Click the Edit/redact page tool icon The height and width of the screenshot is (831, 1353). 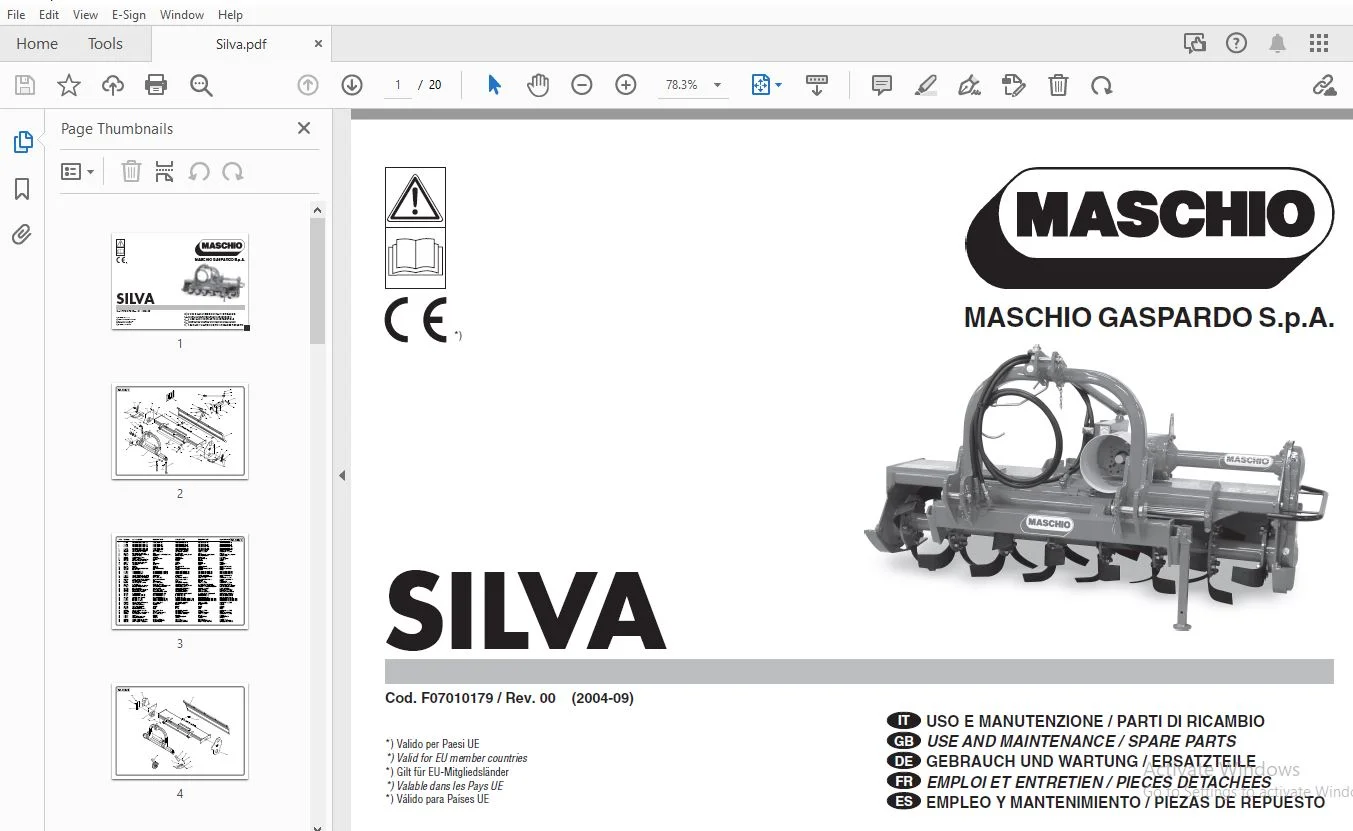1014,85
